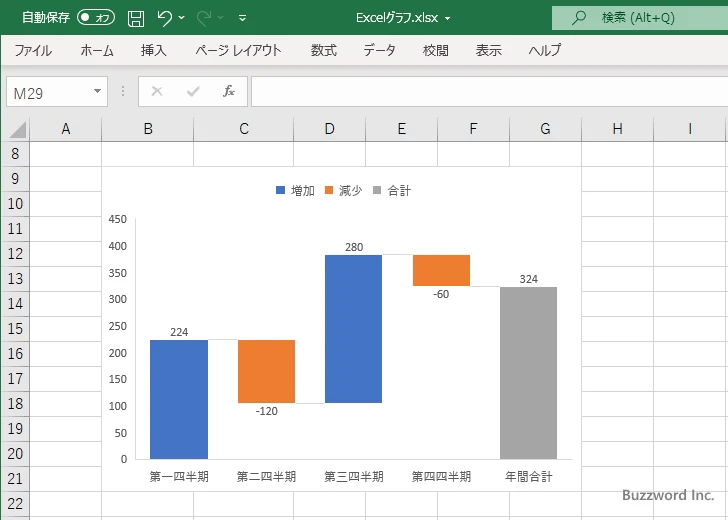
Task: Click the Undo arrow icon
Action: (164, 18)
